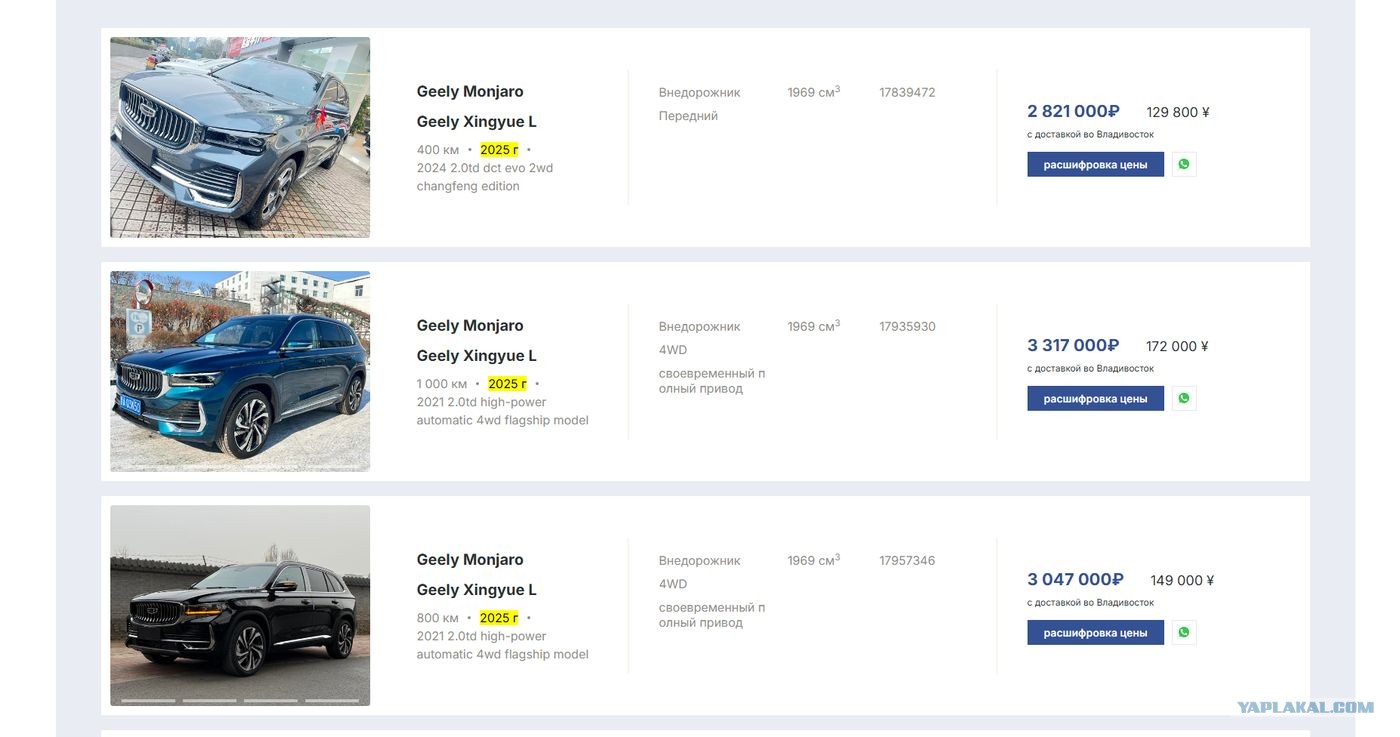Select last image indicator under the black car photo
The image size is (1400, 737).
click(x=332, y=700)
